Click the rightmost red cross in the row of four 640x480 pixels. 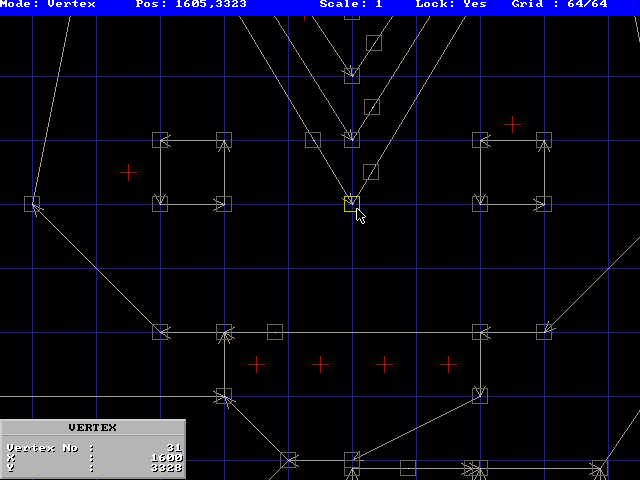[448, 364]
